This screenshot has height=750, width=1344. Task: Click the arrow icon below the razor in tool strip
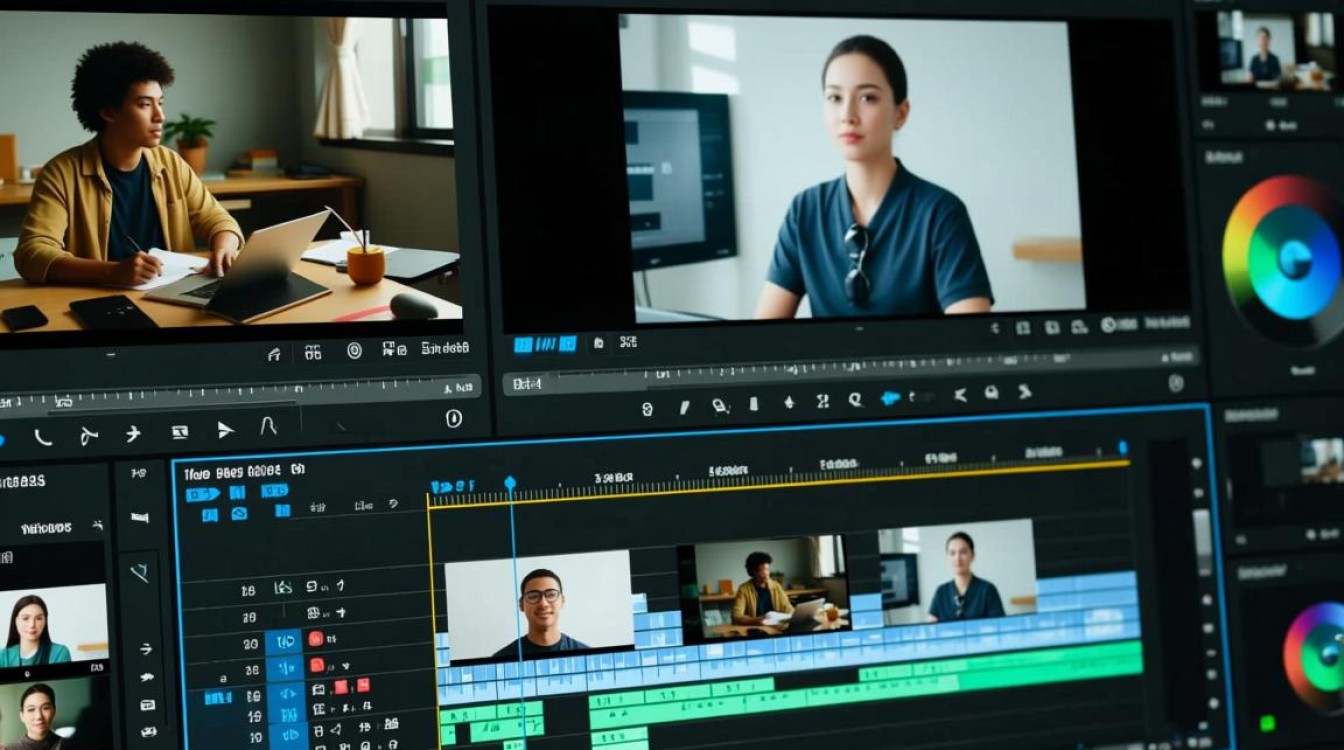point(146,649)
